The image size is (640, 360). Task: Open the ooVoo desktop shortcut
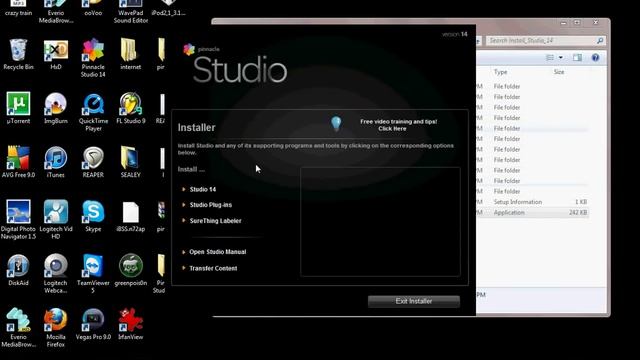click(93, 8)
